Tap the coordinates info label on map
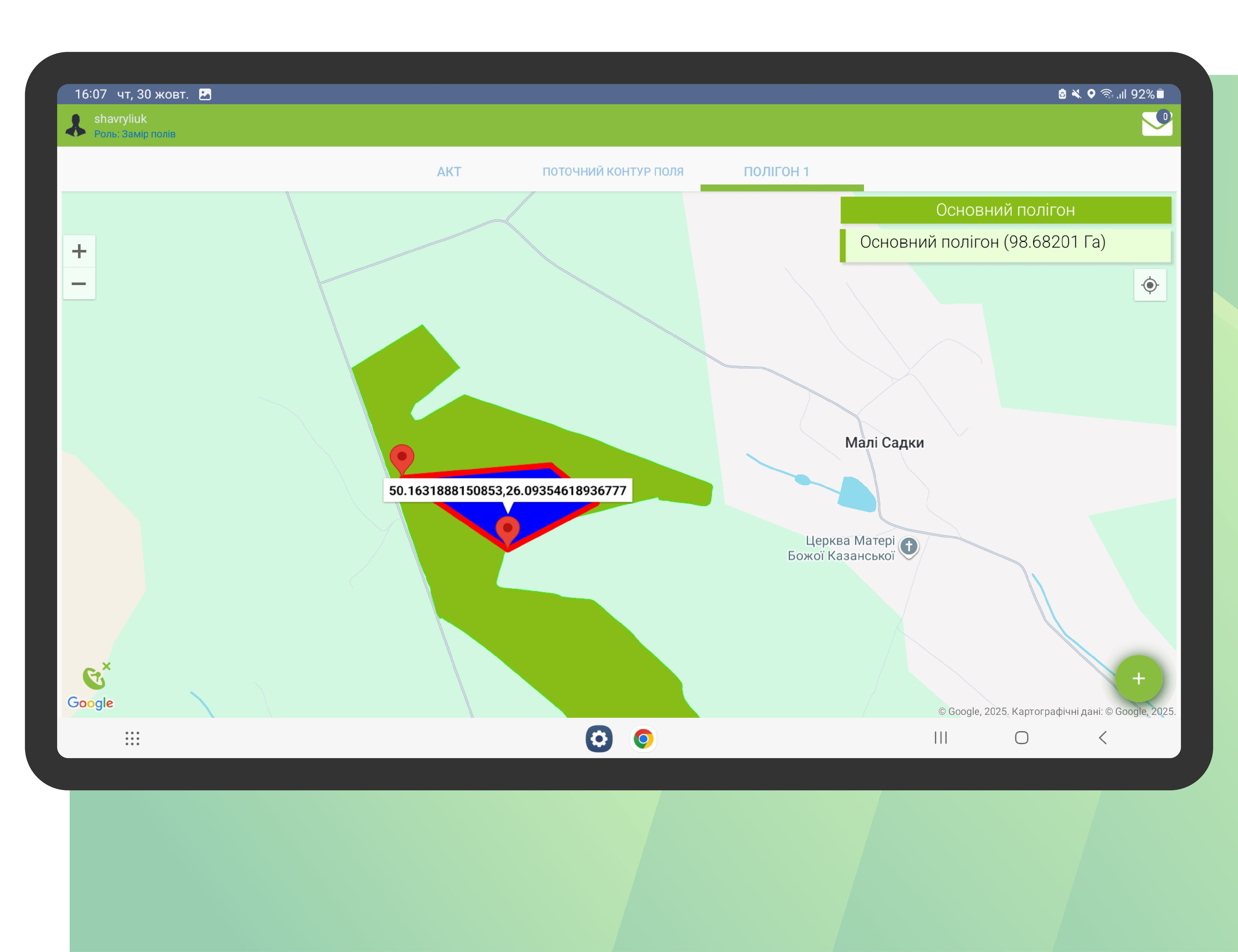This screenshot has height=952, width=1238. point(507,490)
